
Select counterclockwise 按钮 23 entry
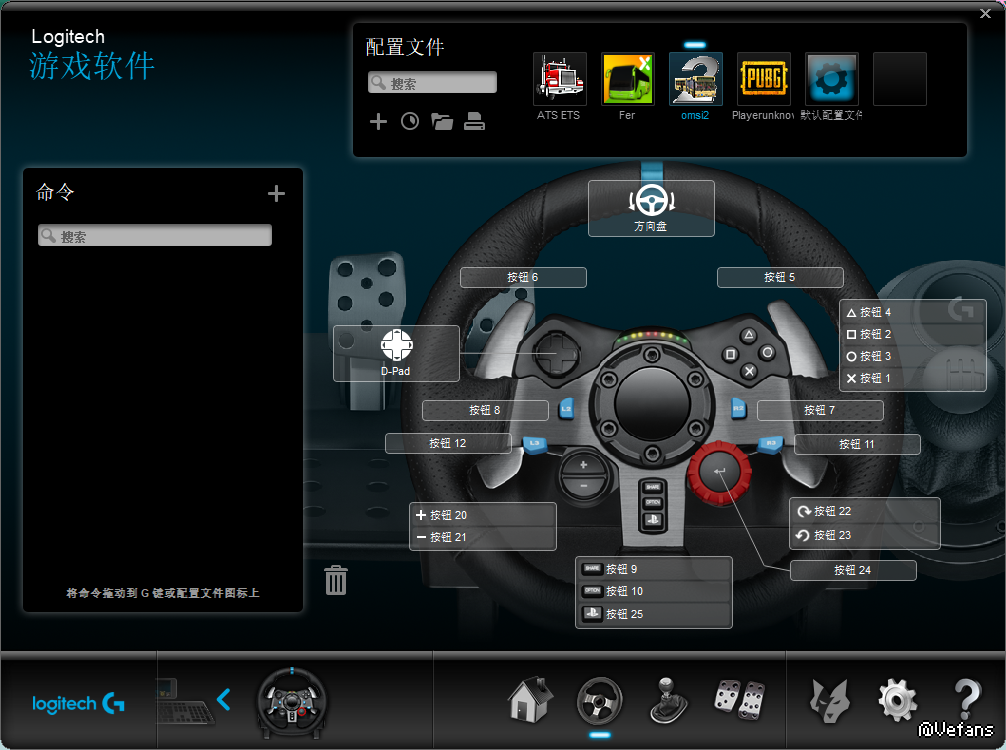[x=864, y=535]
